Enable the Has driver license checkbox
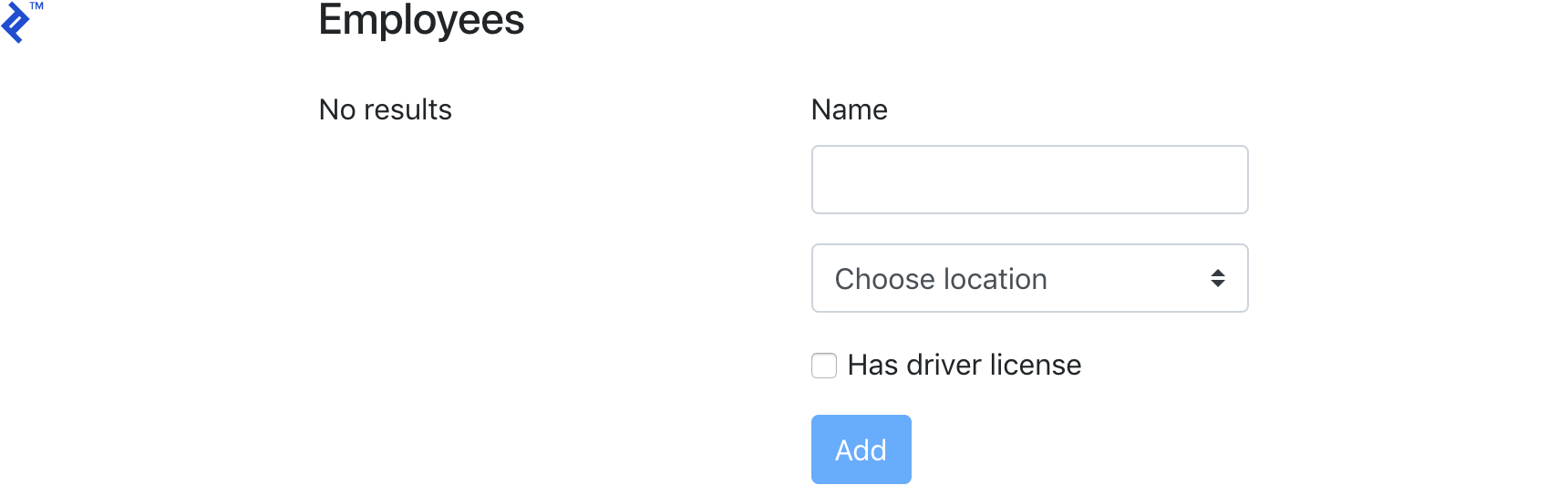Image resolution: width=1568 pixels, height=485 pixels. [824, 366]
